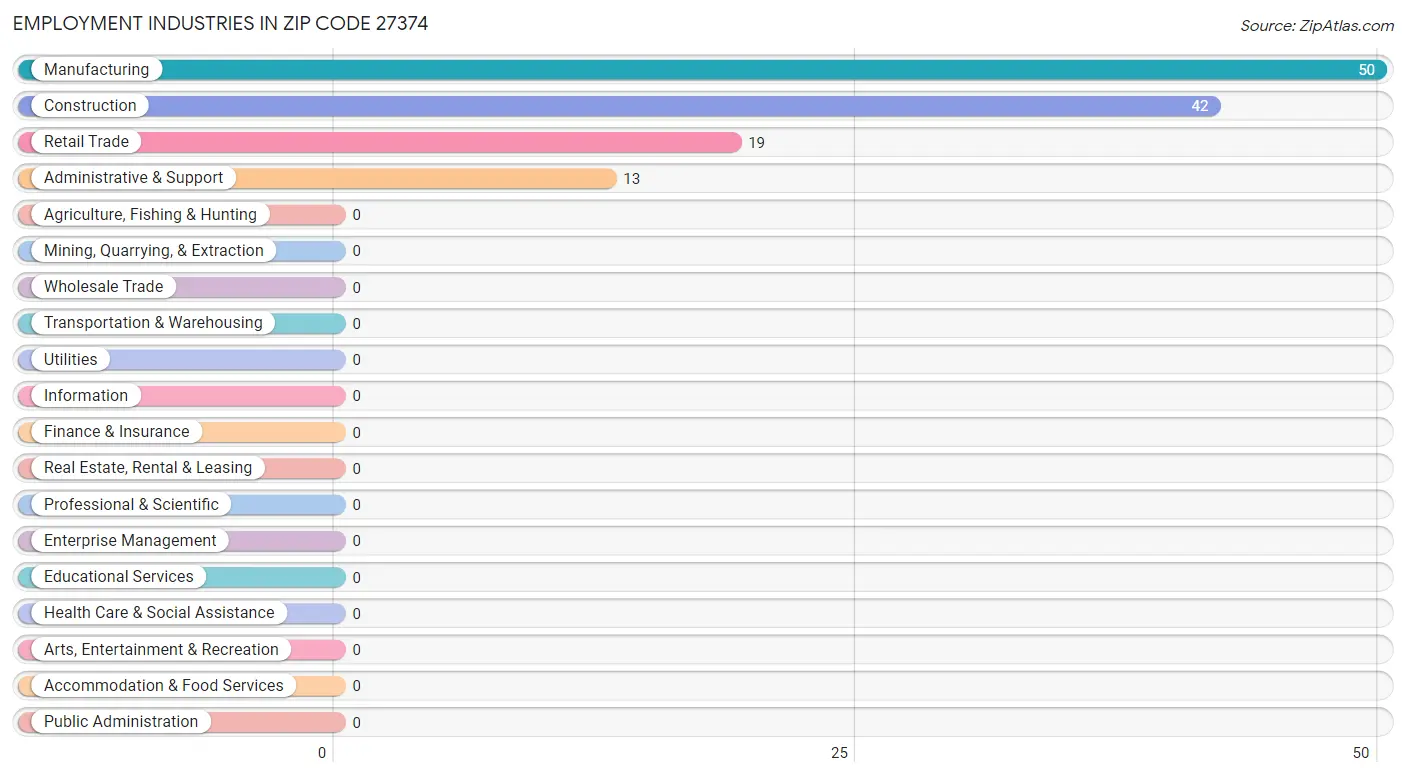1406x777 pixels.
Task: Click the Administrative & Support label
Action: coord(133,177)
